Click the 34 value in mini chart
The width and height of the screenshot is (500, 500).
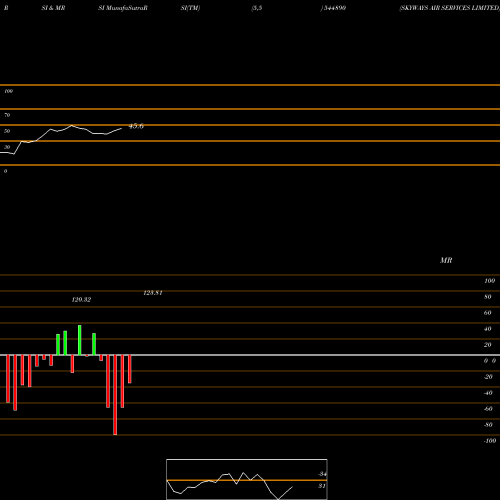pos(322,474)
